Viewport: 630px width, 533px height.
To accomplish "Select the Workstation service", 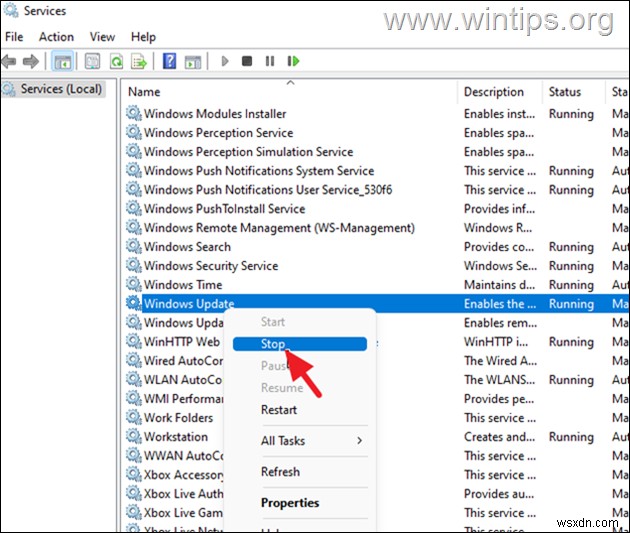I will (x=176, y=437).
